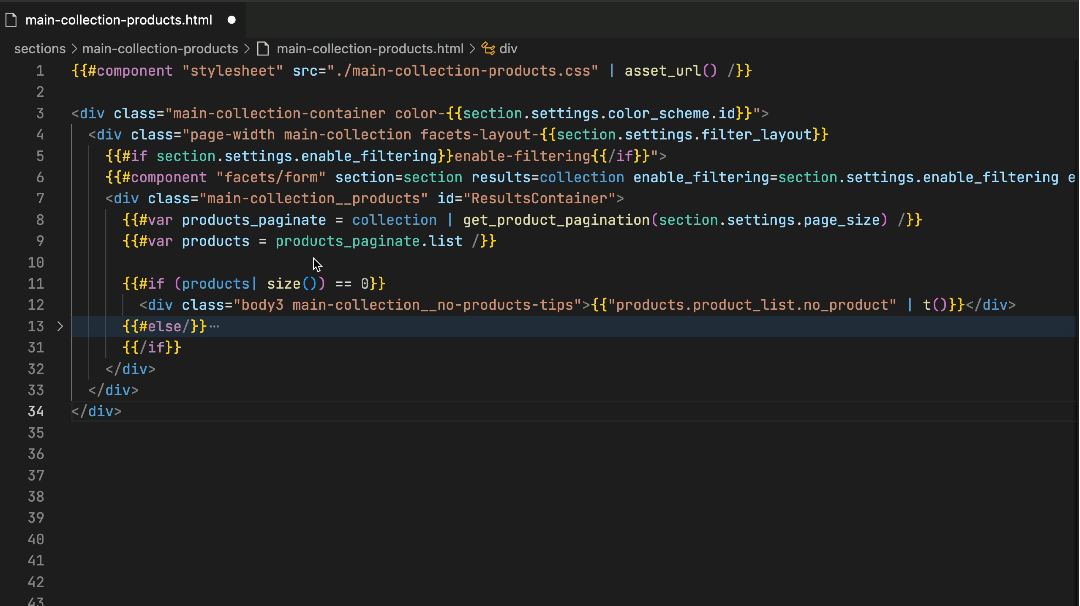Place cursor on "ResultsContainer" id value
The height and width of the screenshot is (606, 1080).
[x=539, y=199]
